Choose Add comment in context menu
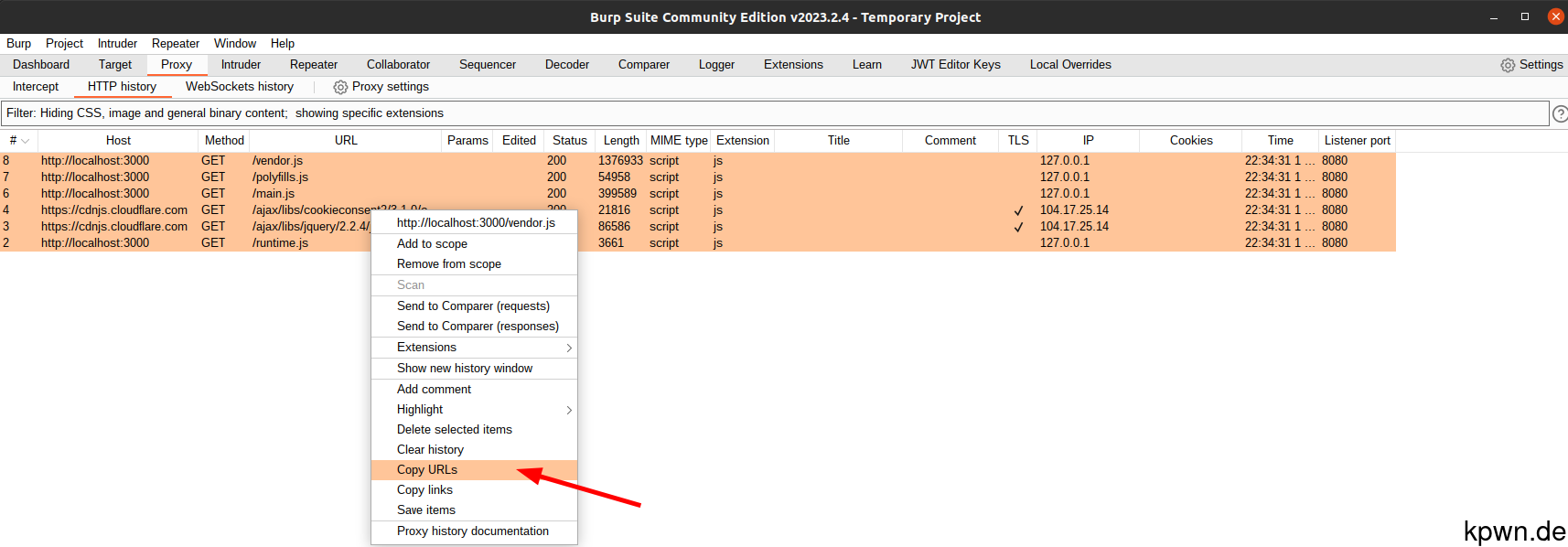The image size is (1568, 547). point(474,390)
